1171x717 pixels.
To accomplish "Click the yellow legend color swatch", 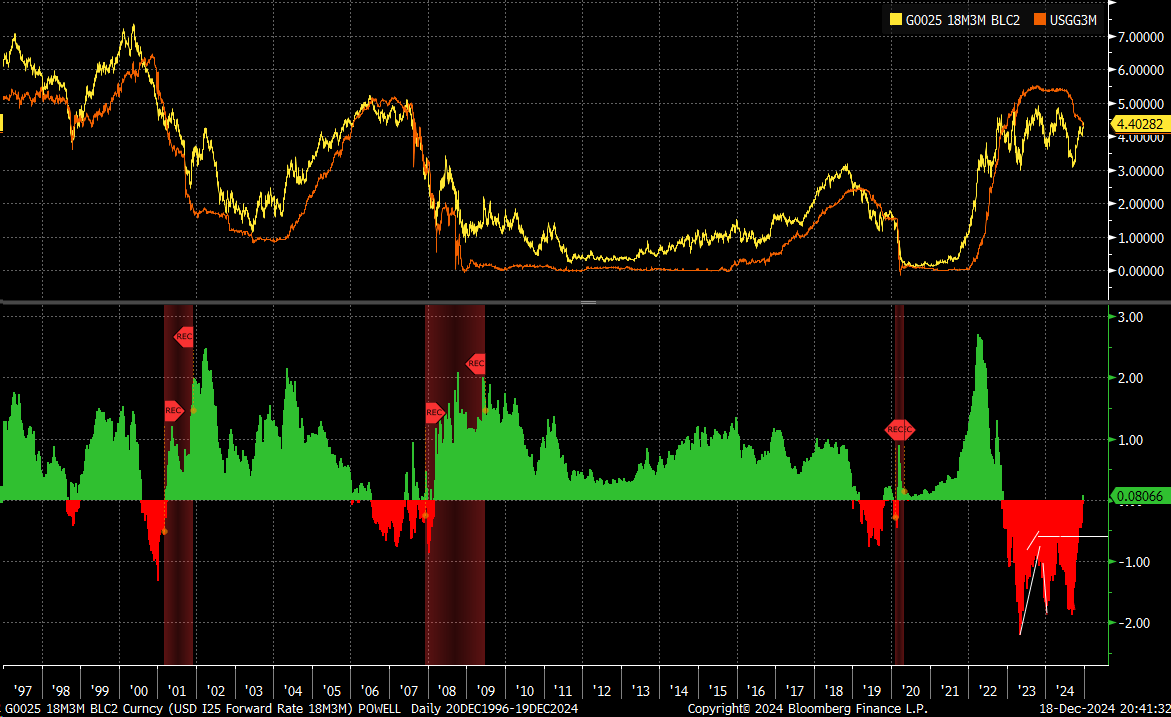I will point(898,19).
